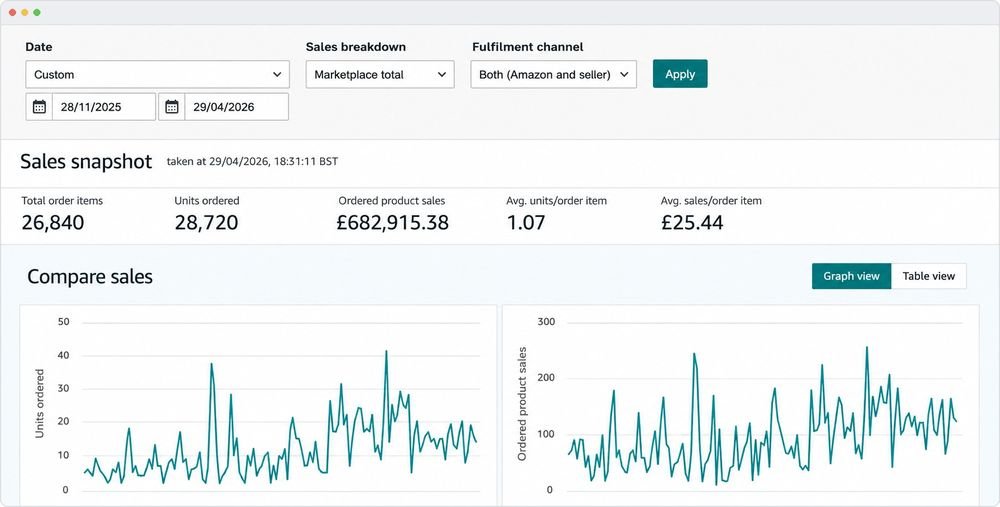Click the yellow minimize window dot

tap(25, 13)
